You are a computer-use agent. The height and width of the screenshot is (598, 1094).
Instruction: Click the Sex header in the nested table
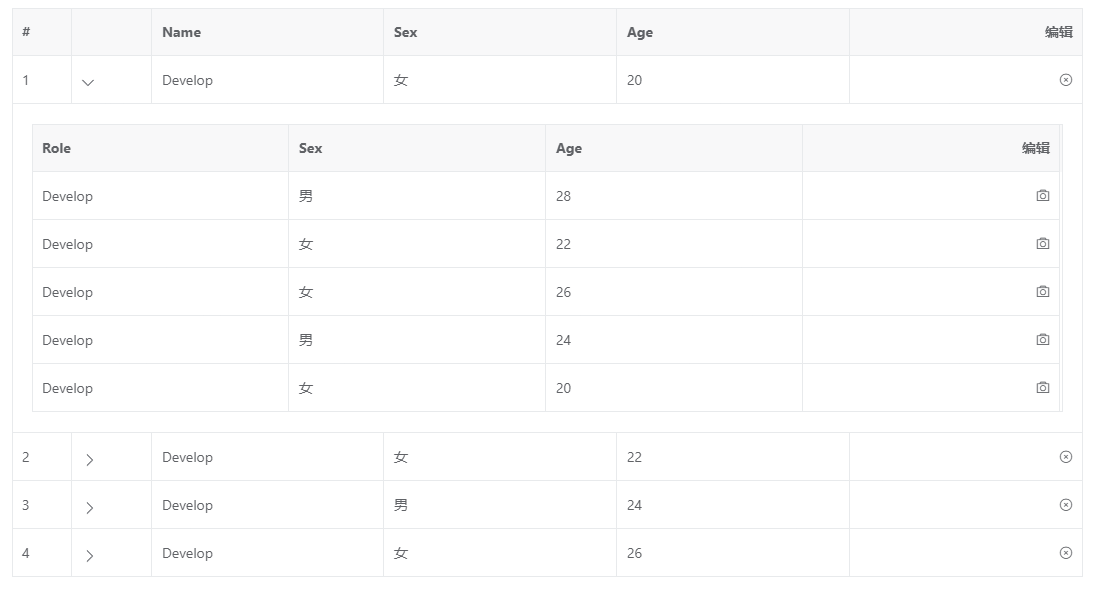(x=310, y=148)
